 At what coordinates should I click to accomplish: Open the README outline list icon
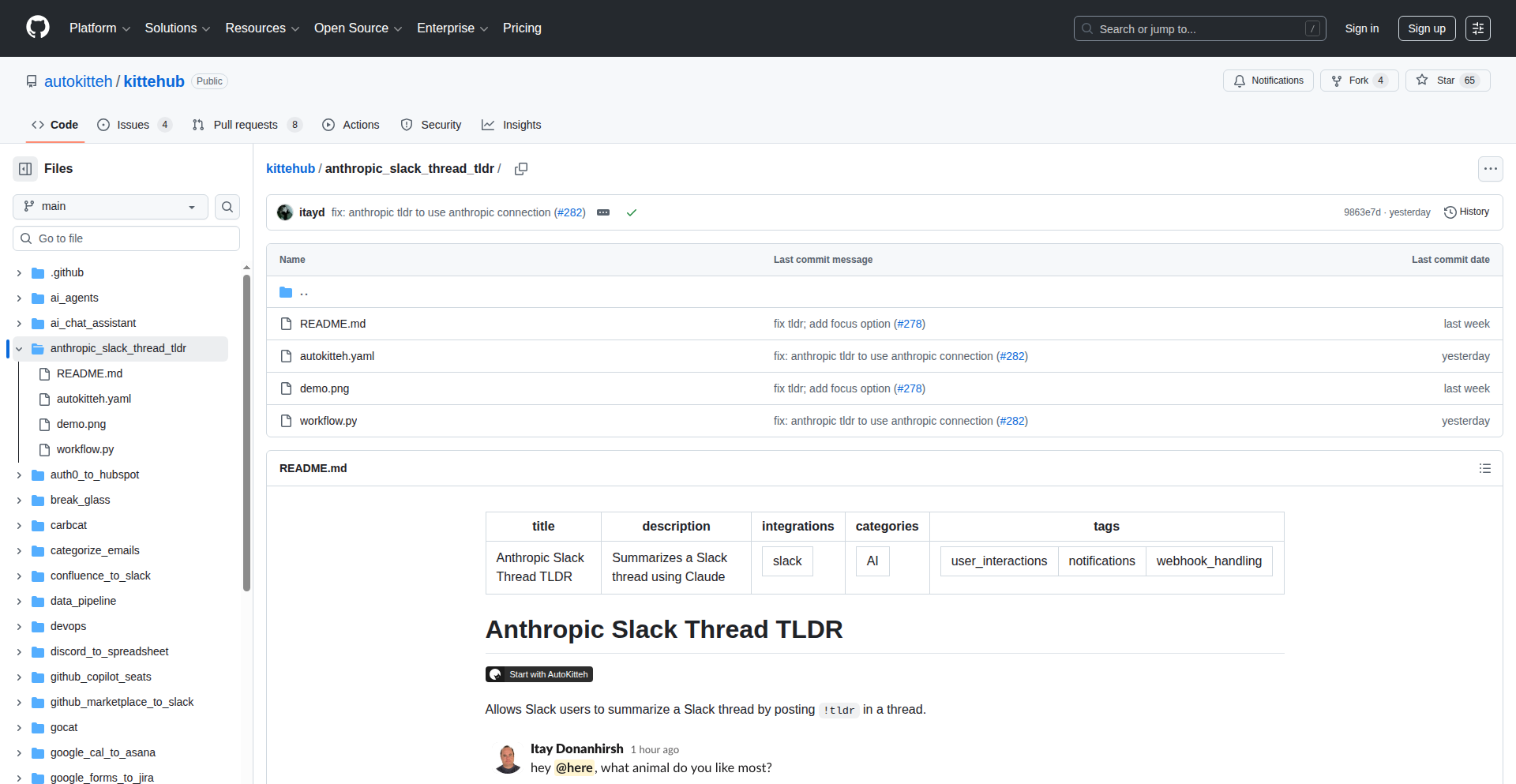[x=1484, y=468]
